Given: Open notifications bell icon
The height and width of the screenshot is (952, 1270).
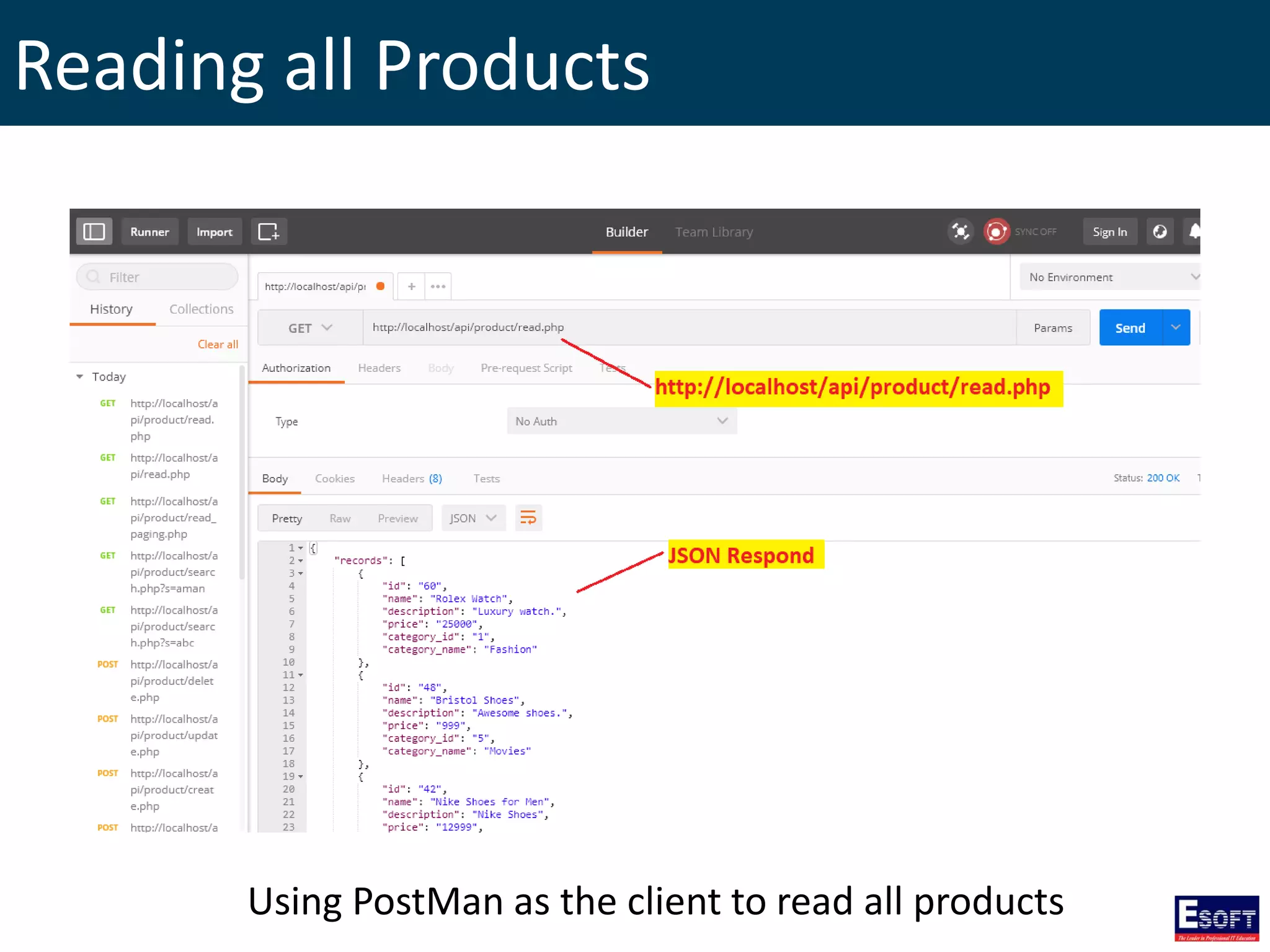Looking at the screenshot, I should pos(1194,232).
